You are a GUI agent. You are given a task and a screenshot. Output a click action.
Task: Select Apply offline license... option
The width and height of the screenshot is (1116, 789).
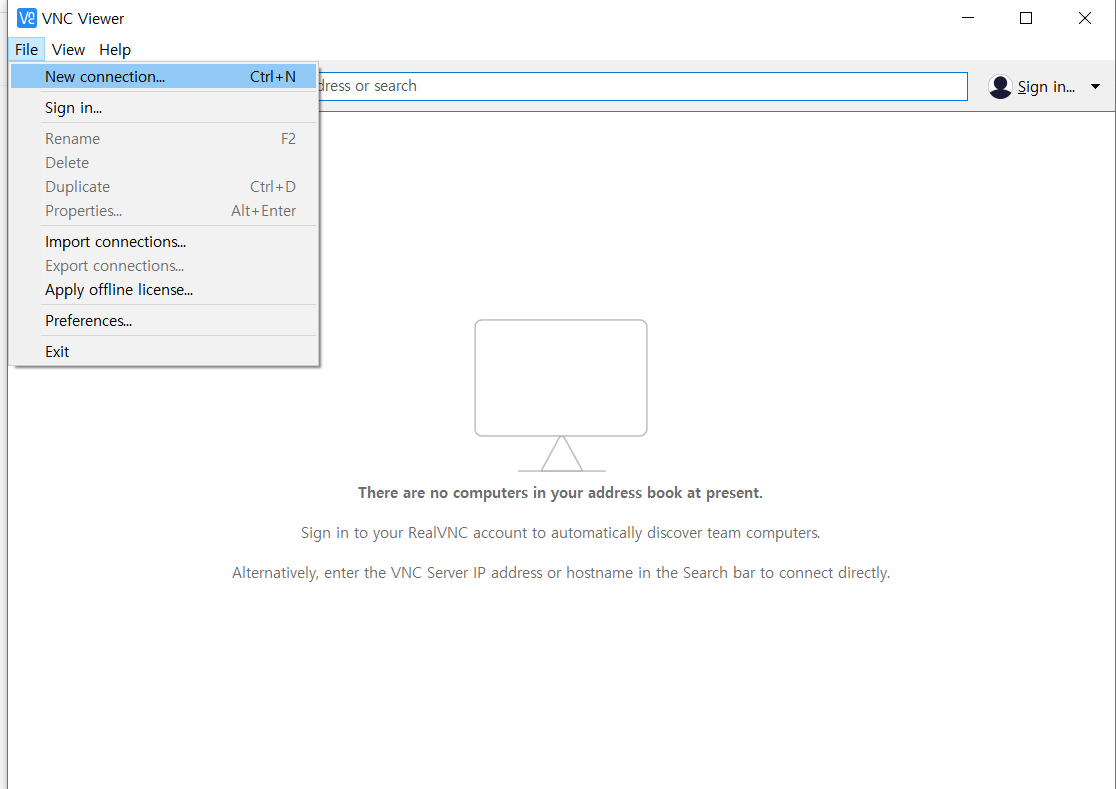pos(164,290)
